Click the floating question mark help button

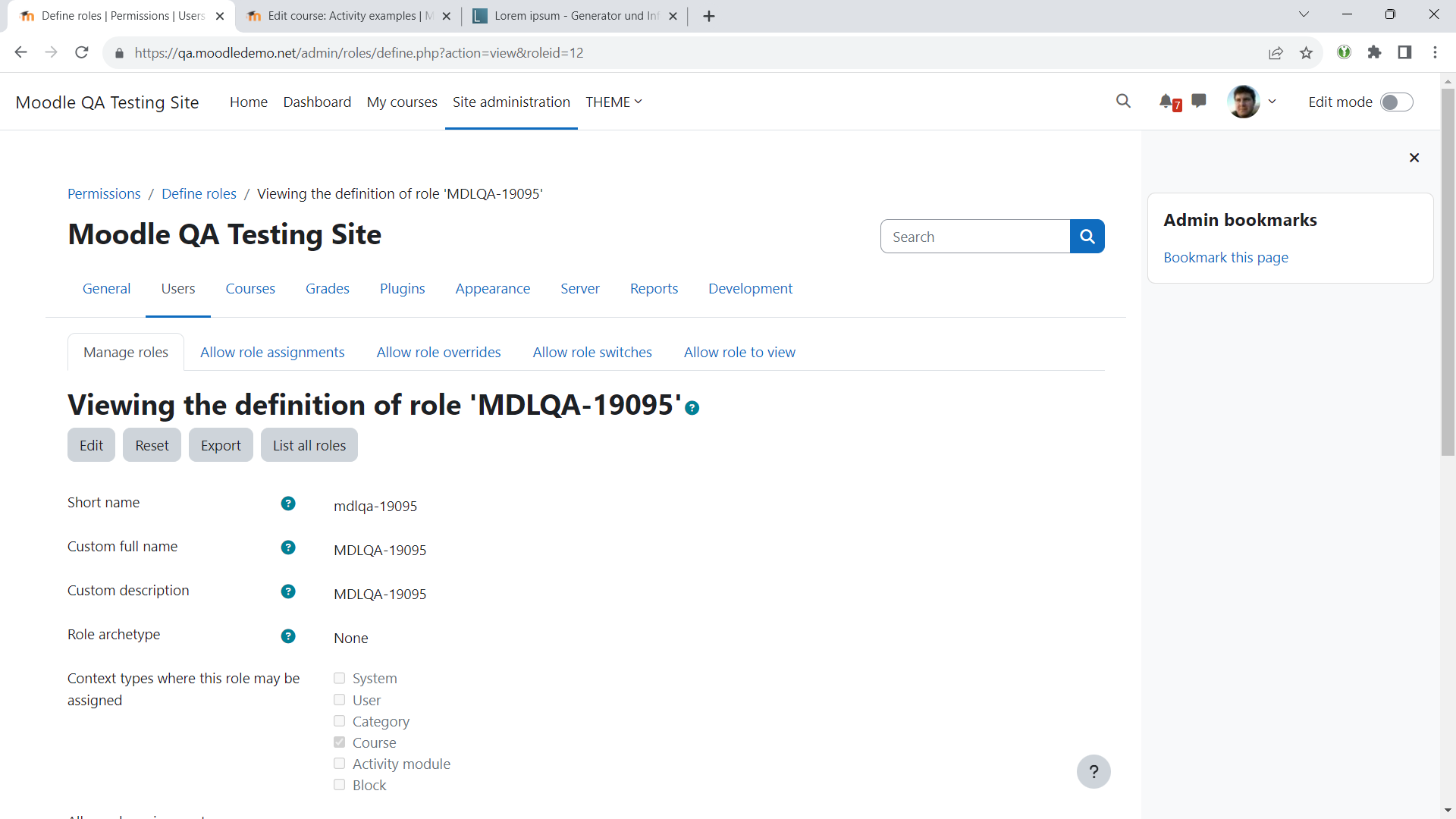click(x=1094, y=772)
